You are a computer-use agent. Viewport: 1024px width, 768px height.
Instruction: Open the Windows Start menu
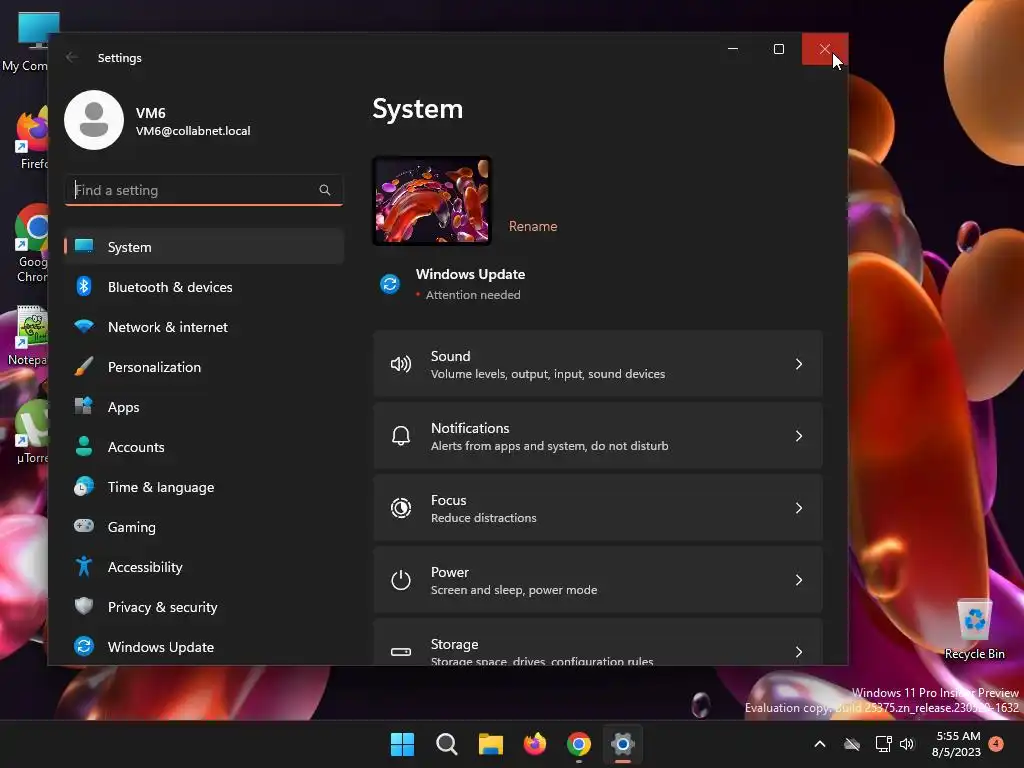402,744
